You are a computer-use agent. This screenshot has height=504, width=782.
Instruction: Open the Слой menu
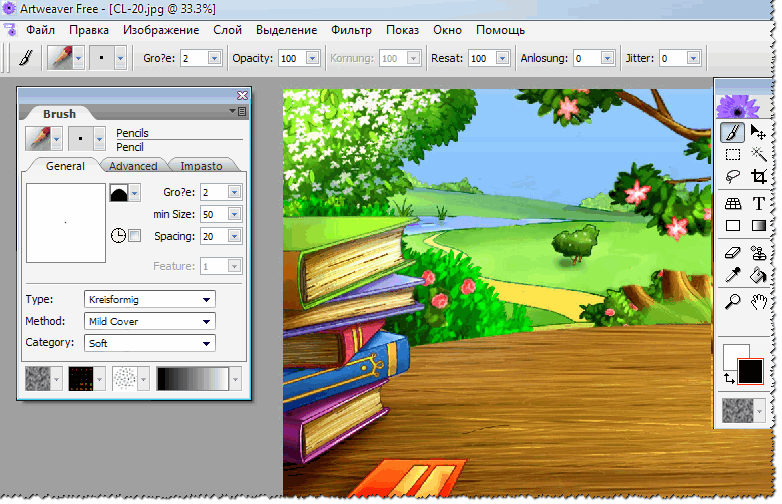tap(227, 30)
